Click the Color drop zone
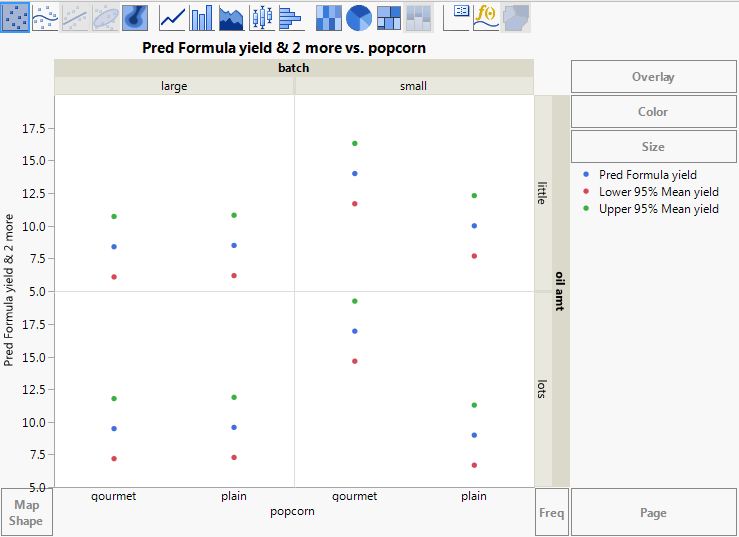 (x=652, y=112)
